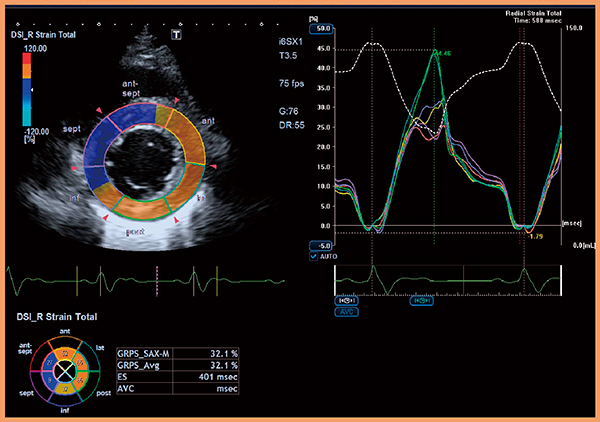Click the AVC button under the ECG strip
Screen dimensions: 600x422
point(345,311)
